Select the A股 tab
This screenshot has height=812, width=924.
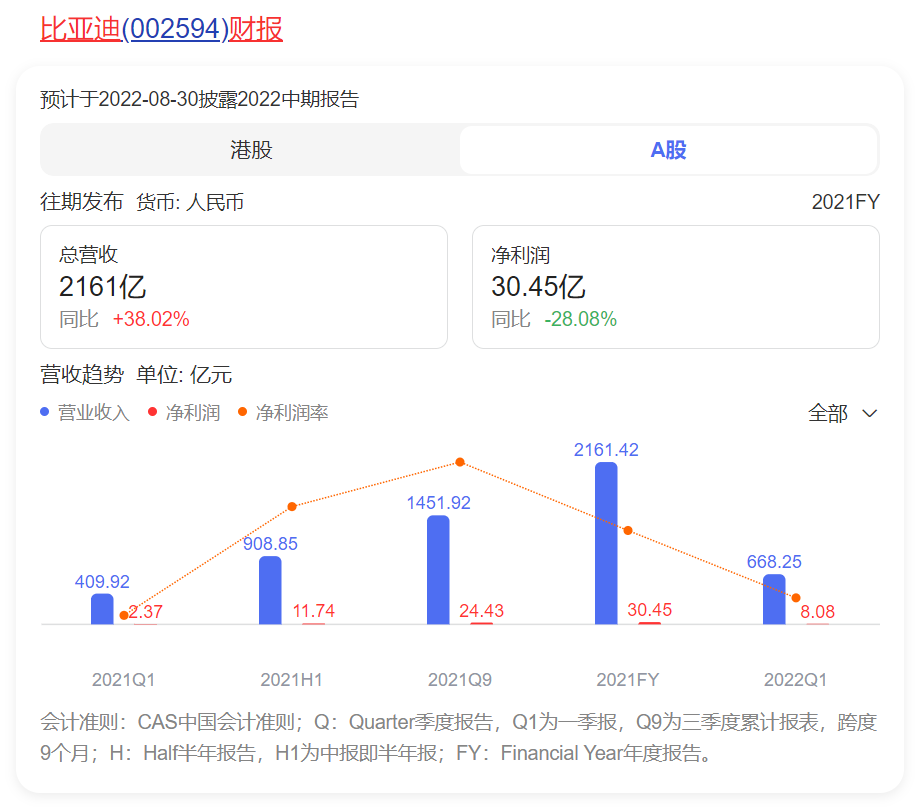tap(668, 150)
